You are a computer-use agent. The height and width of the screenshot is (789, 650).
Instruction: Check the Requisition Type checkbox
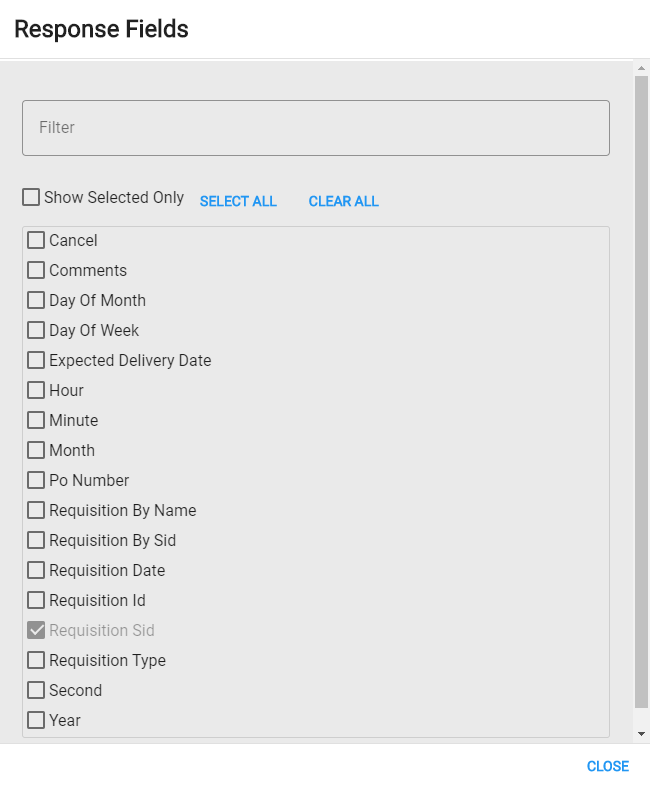(36, 660)
